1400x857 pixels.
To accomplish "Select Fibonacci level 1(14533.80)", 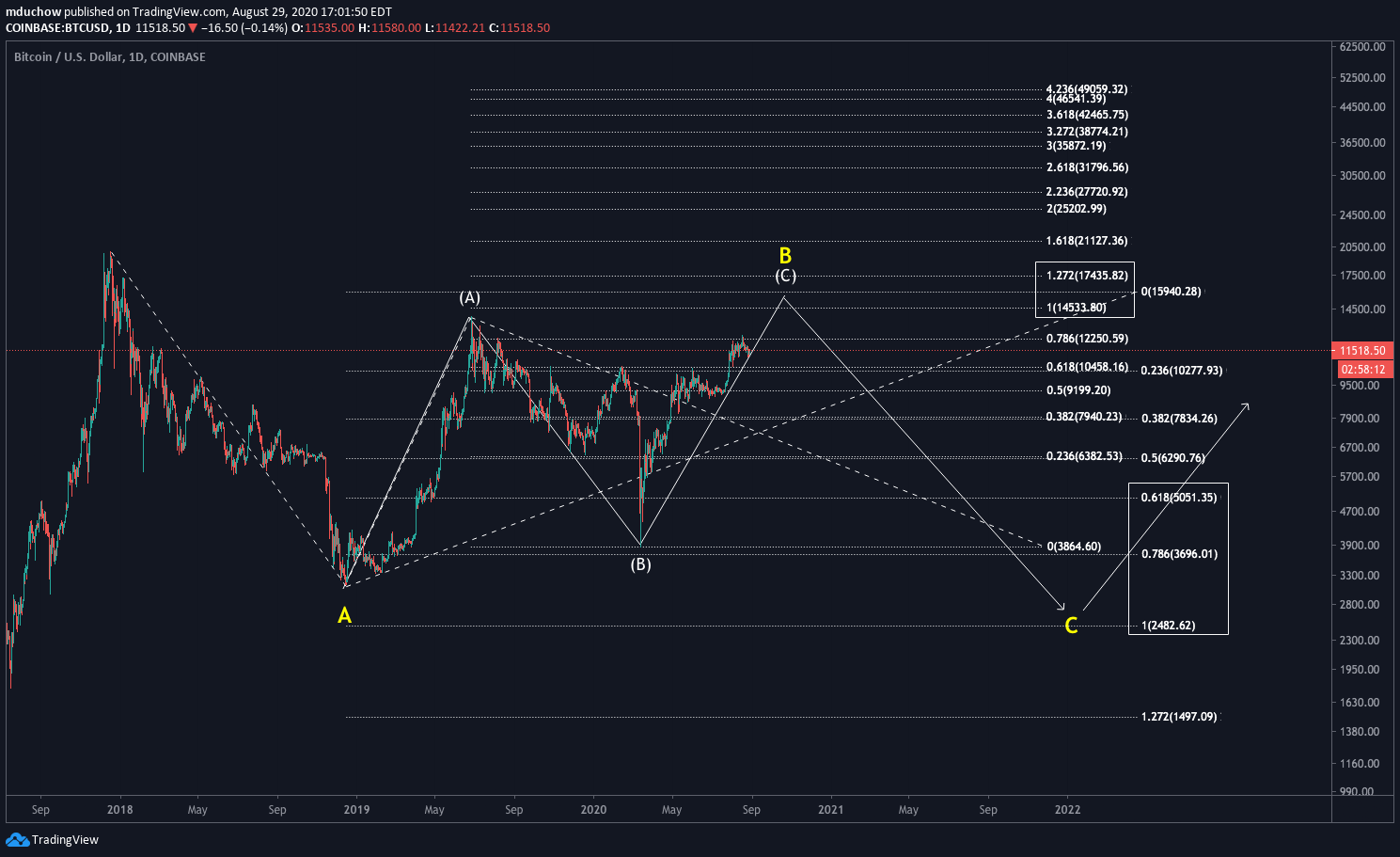I will point(1076,308).
